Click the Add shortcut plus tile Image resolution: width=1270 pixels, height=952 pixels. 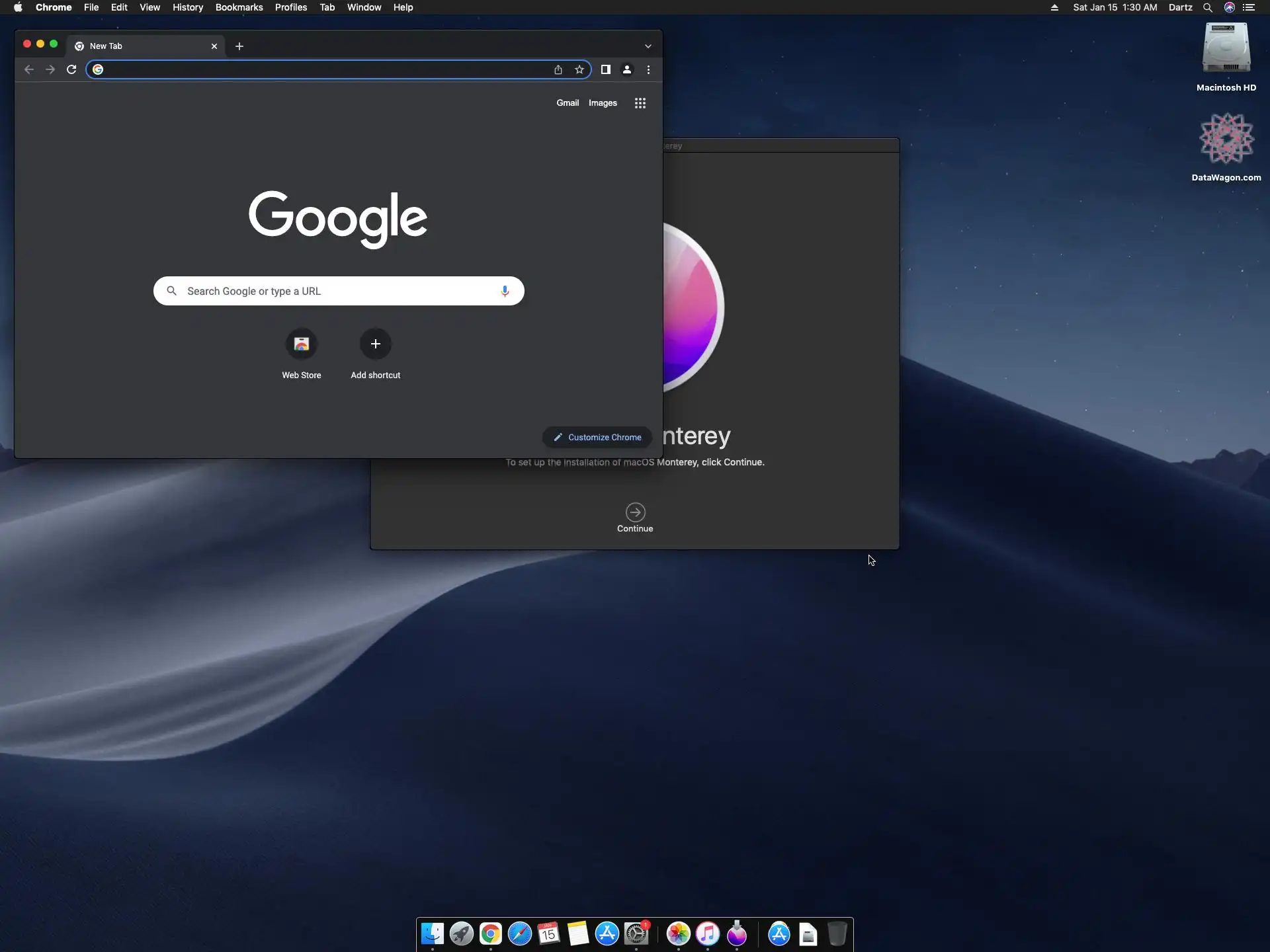point(375,344)
